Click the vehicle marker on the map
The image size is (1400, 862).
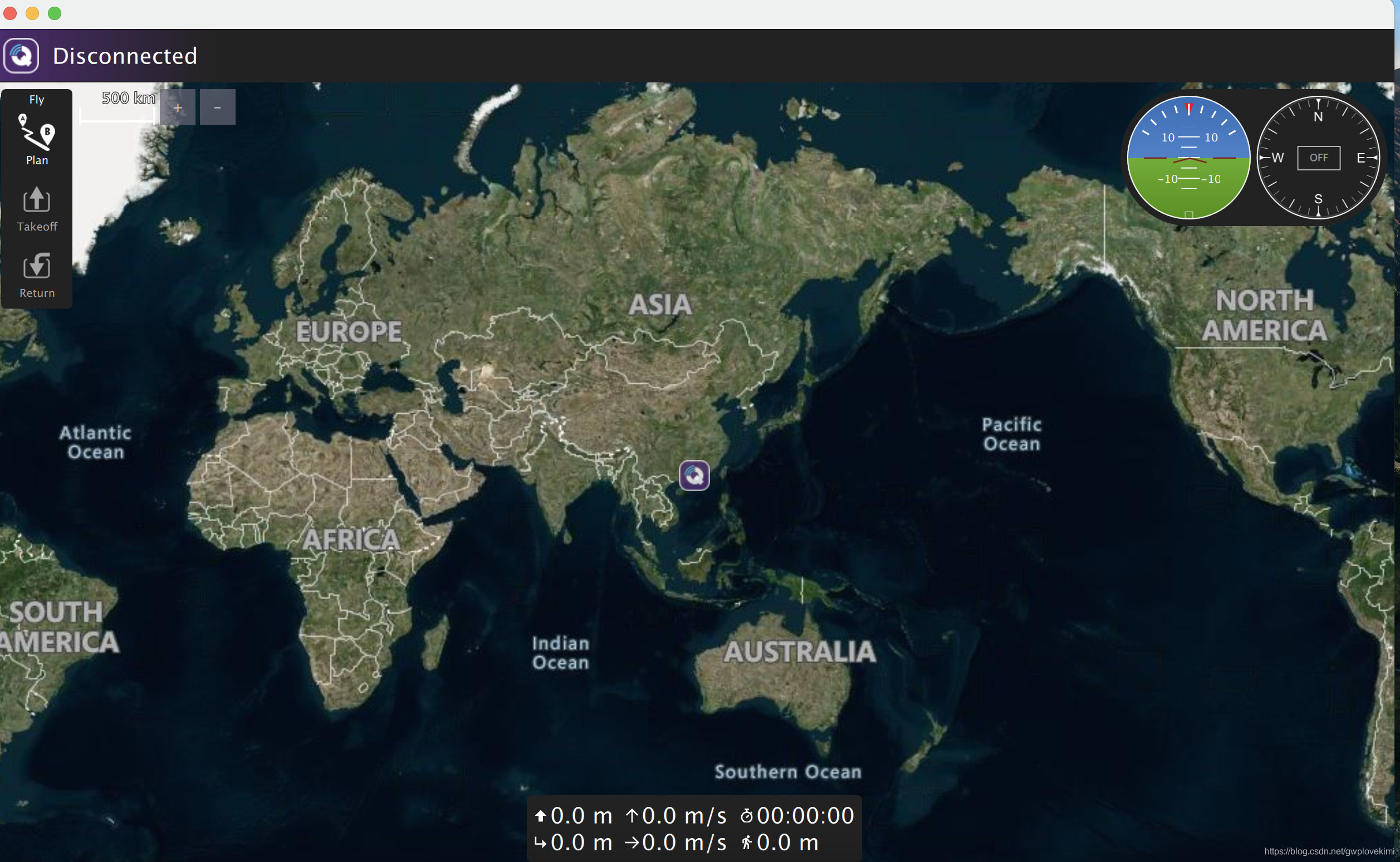pyautogui.click(x=694, y=475)
